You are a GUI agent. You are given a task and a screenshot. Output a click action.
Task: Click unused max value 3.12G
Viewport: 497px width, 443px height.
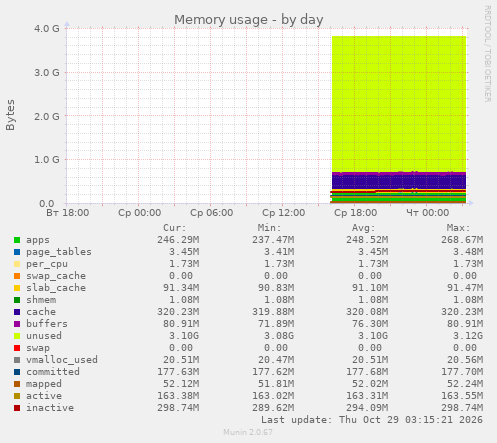[x=468, y=336]
